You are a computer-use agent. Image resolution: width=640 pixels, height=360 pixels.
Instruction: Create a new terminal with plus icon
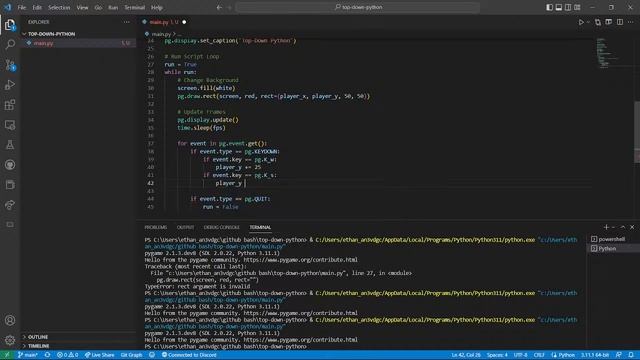pos(606,227)
